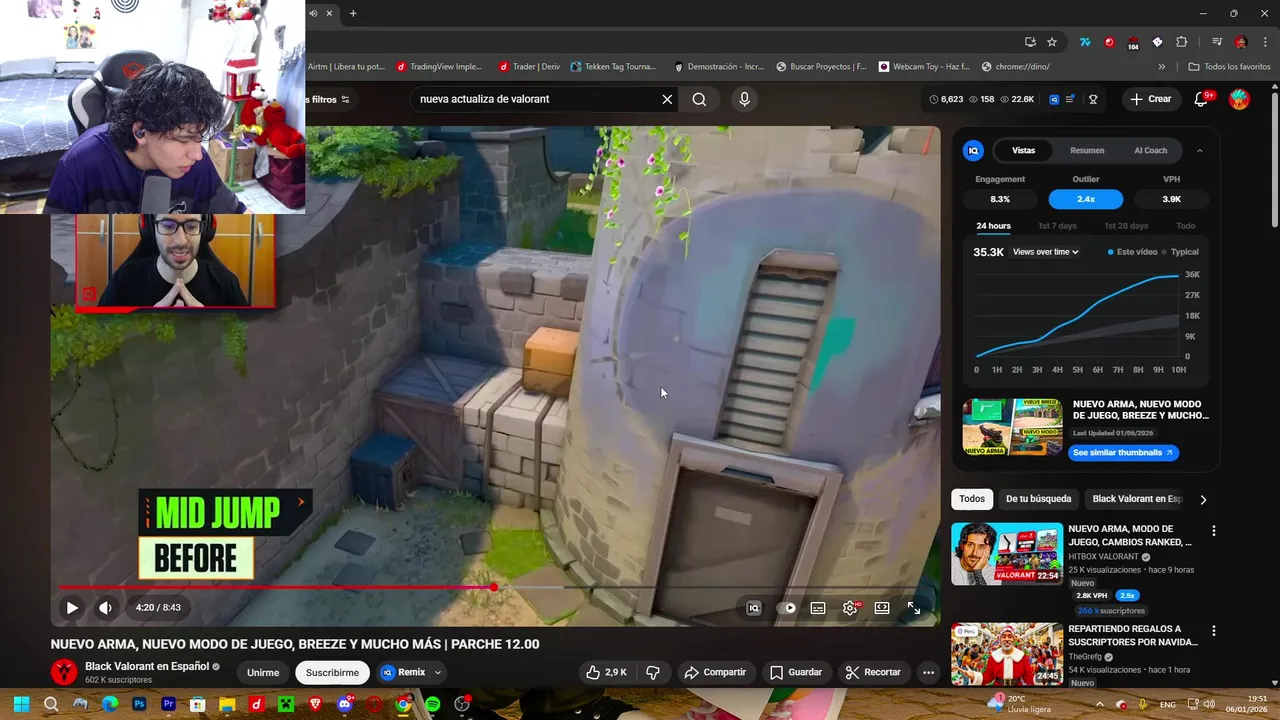Bookmark page with the Chrome star icon
Image resolution: width=1280 pixels, height=720 pixels.
[1052, 42]
